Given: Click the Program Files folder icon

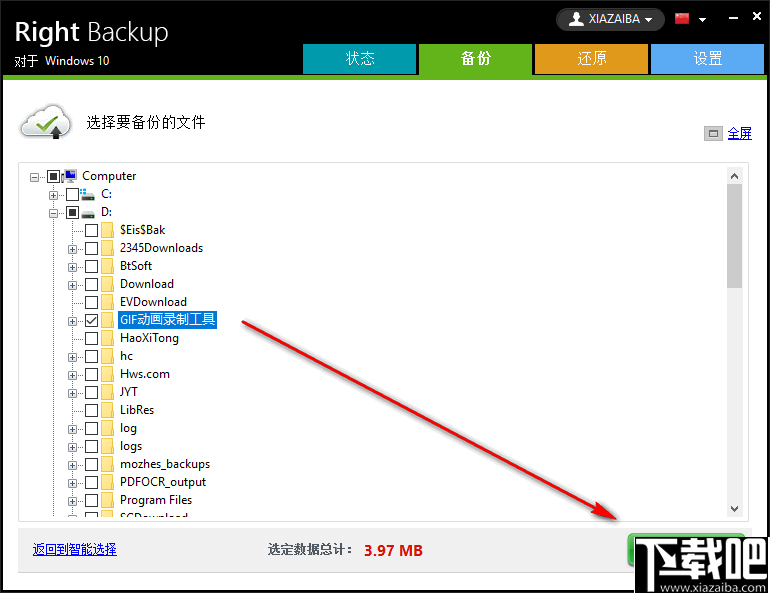Looking at the screenshot, I should (107, 500).
